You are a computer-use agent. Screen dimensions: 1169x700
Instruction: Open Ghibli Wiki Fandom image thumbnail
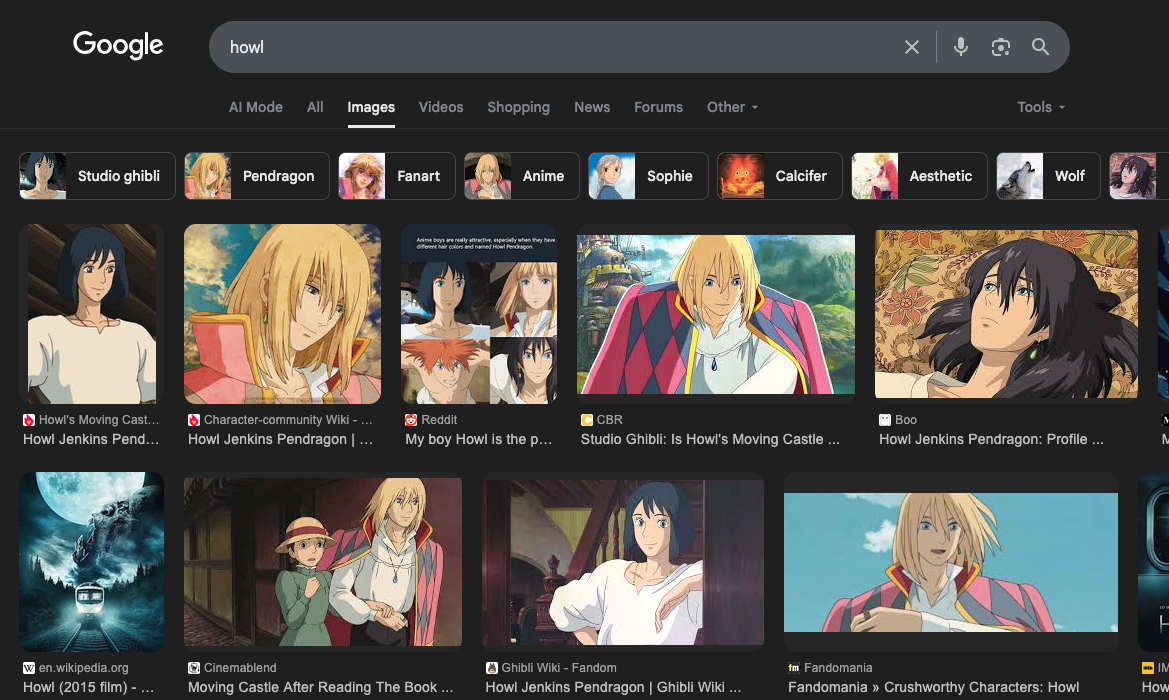tap(623, 561)
